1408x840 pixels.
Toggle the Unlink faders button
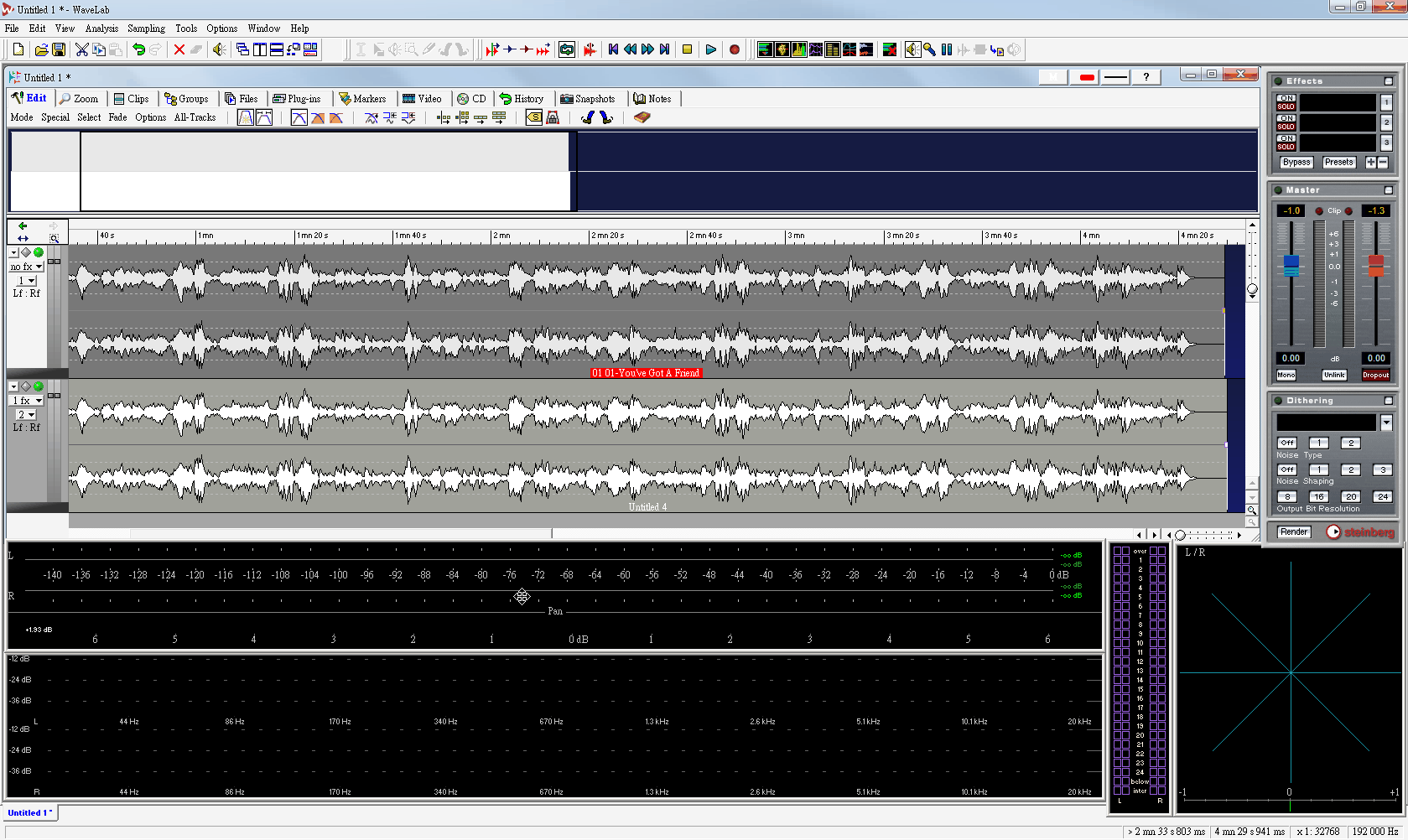(1333, 376)
